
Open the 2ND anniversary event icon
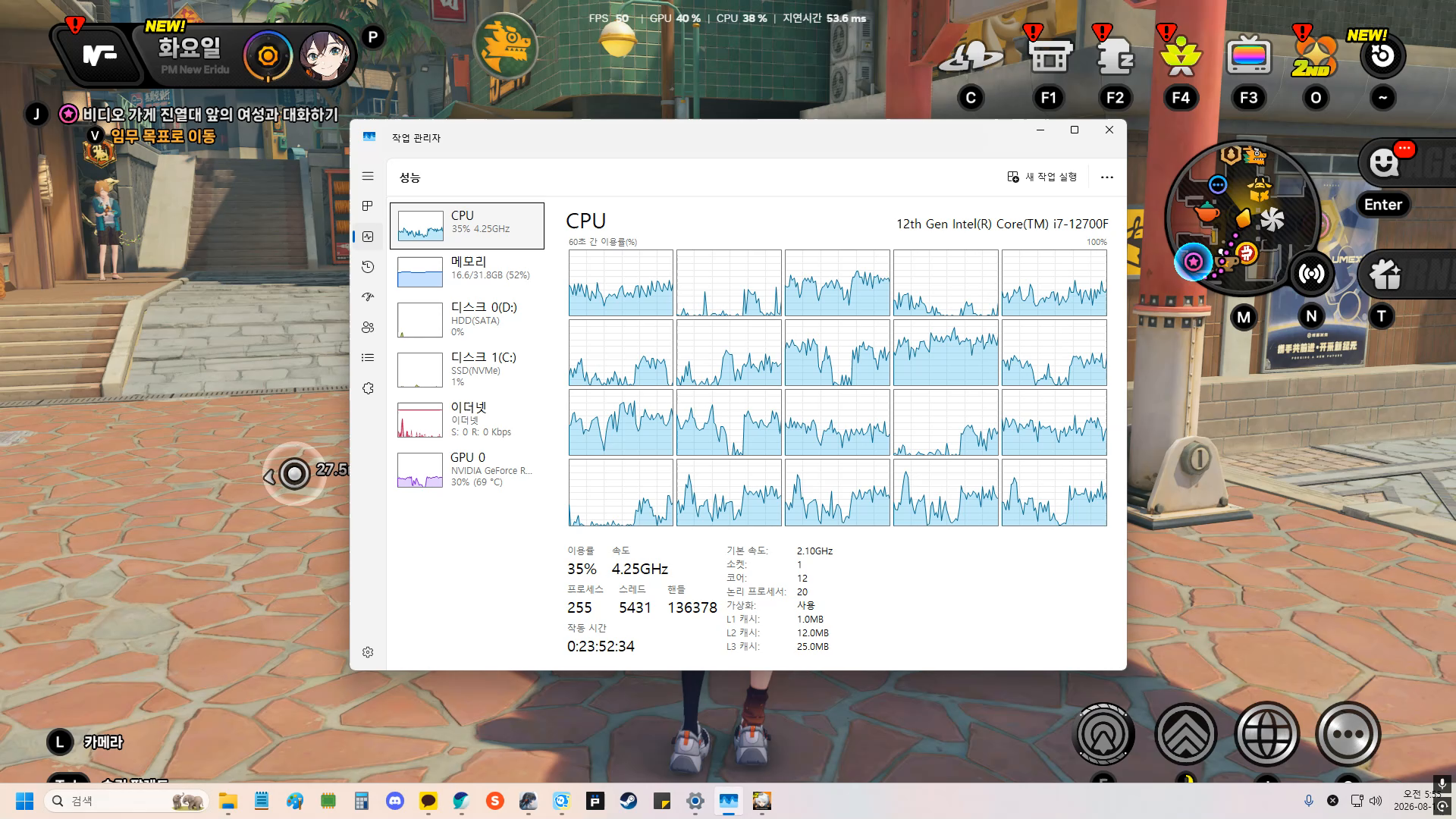[x=1315, y=56]
